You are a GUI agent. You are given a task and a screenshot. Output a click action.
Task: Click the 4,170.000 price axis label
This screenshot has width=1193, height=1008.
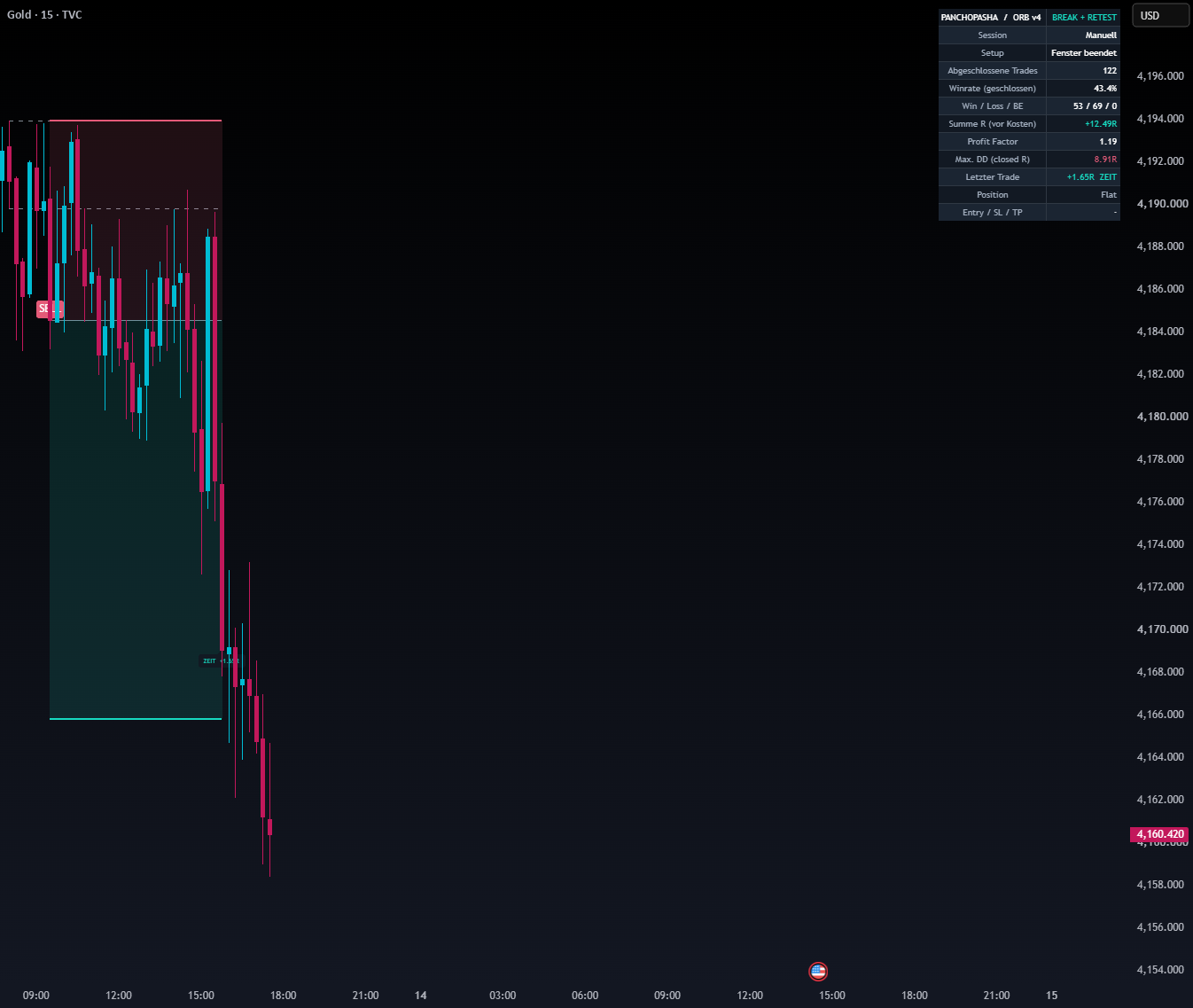[1162, 629]
